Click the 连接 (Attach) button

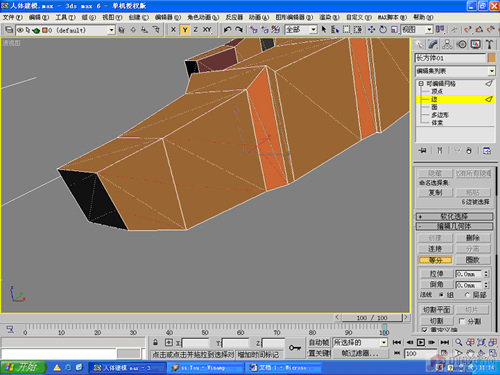tap(435, 249)
